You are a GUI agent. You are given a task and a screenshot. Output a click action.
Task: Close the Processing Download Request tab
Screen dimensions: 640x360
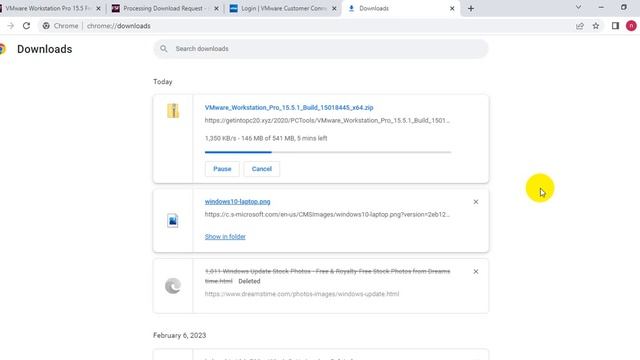(216, 8)
